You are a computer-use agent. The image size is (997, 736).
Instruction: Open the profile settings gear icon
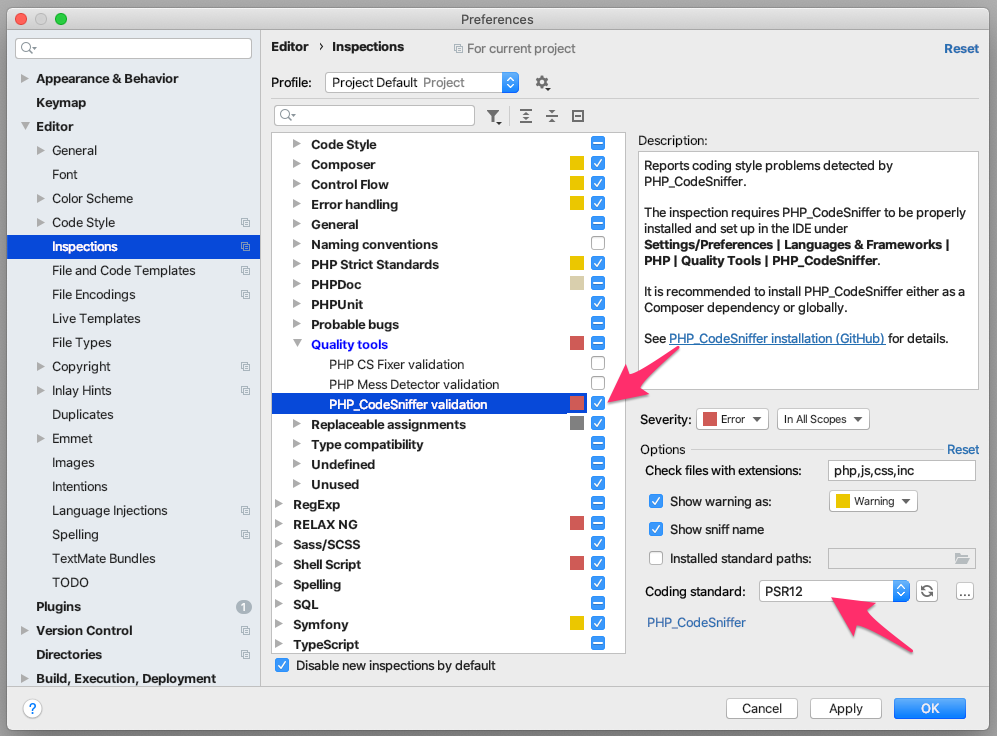pos(542,82)
